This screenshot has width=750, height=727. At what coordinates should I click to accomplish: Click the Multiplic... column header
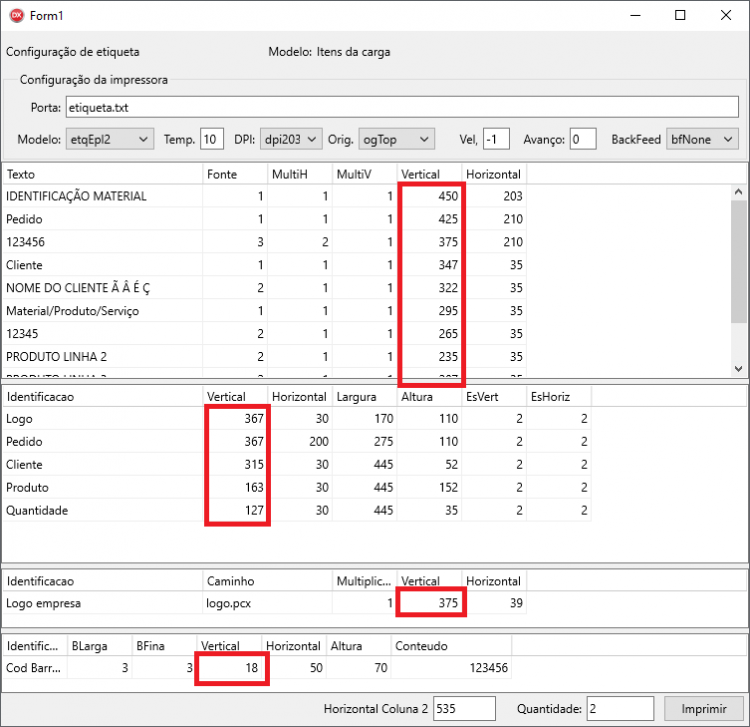tap(364, 582)
